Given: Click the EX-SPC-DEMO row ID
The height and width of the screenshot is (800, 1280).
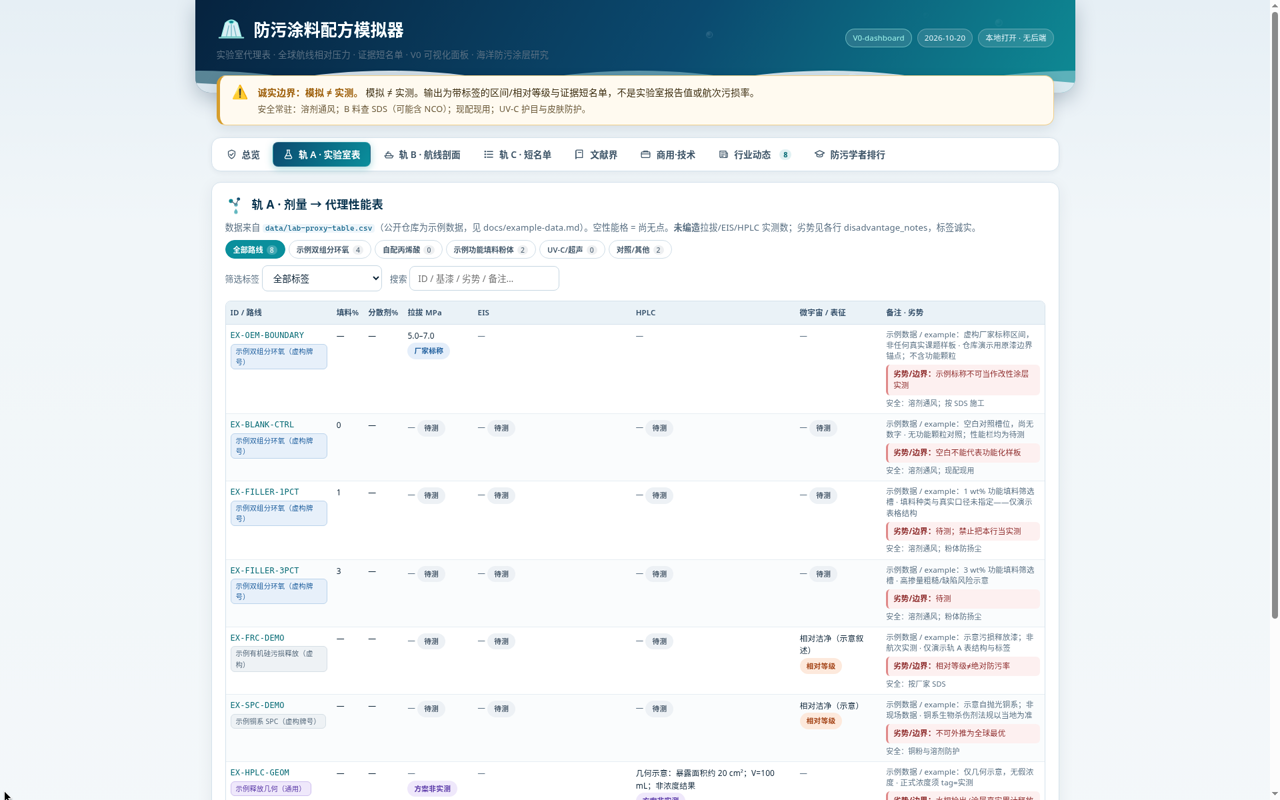Looking at the screenshot, I should [x=257, y=705].
